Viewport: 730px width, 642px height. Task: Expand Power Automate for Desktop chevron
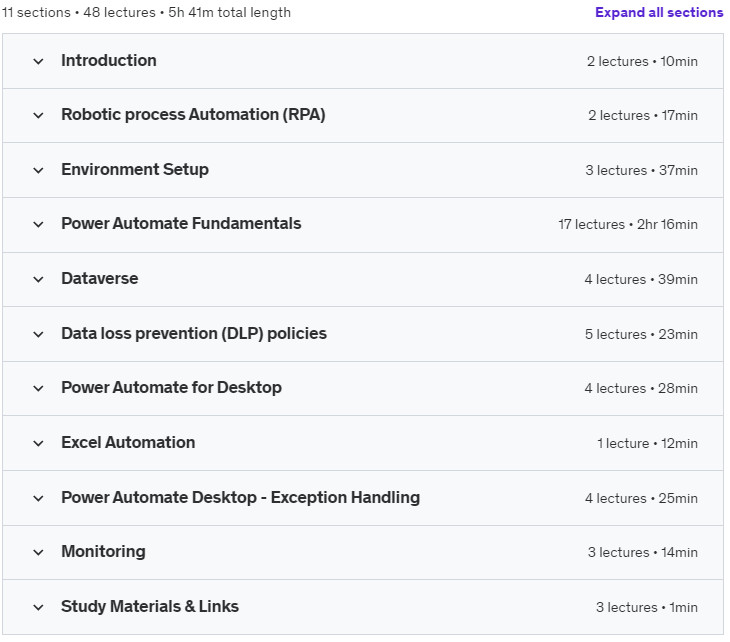(39, 388)
